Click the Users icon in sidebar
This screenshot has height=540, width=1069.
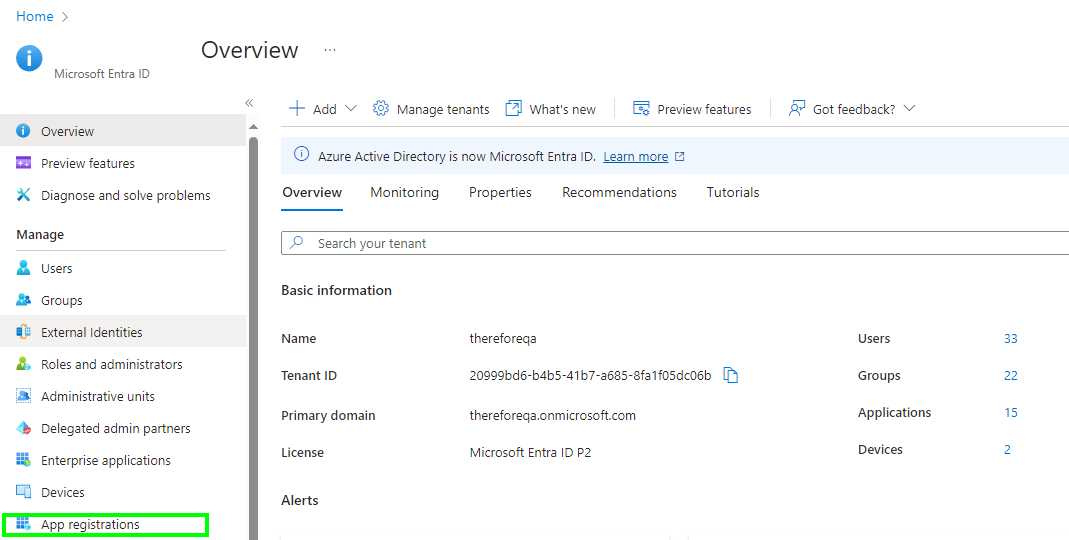[24, 268]
